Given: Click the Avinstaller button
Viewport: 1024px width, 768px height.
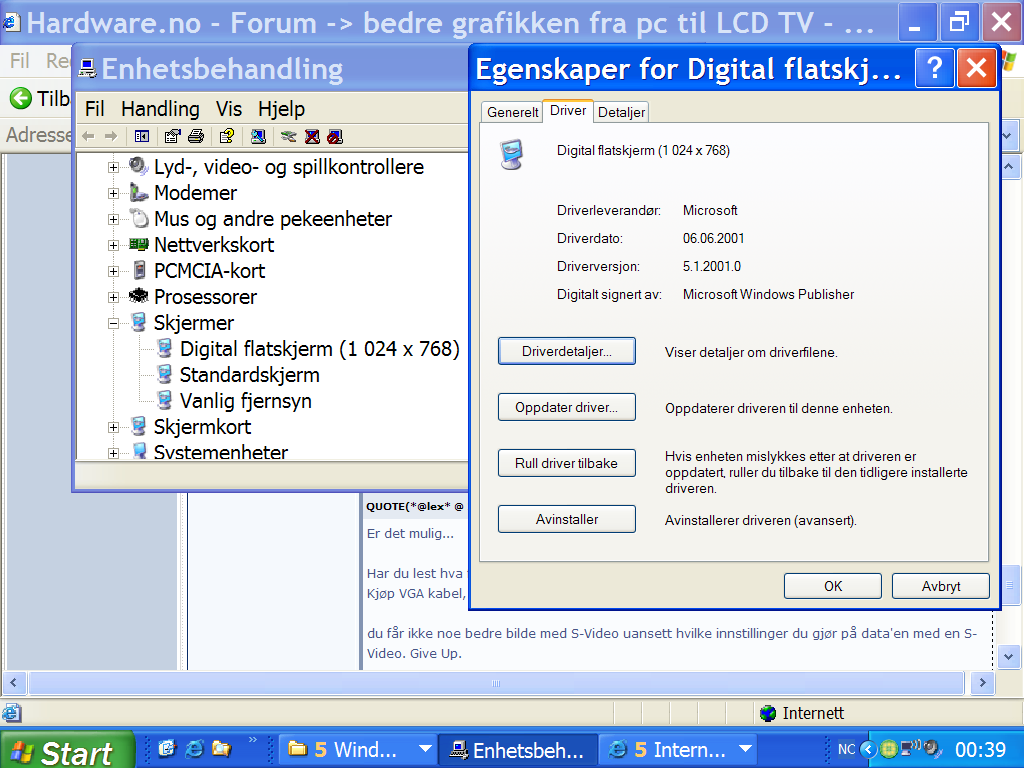Looking at the screenshot, I should pos(566,519).
